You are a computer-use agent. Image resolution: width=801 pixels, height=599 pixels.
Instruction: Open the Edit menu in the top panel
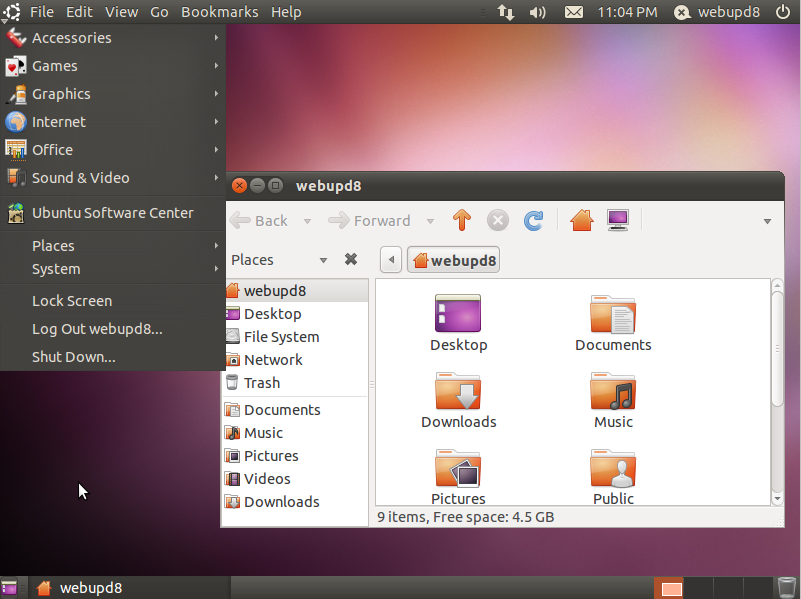79,12
